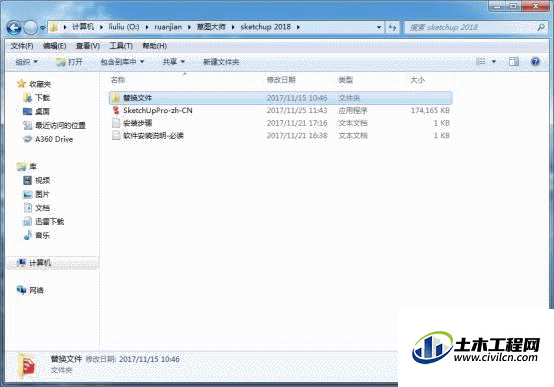The height and width of the screenshot is (387, 554).
Task: Click the SketchUpPro-zh-CN red installer icon
Action: click(x=116, y=111)
